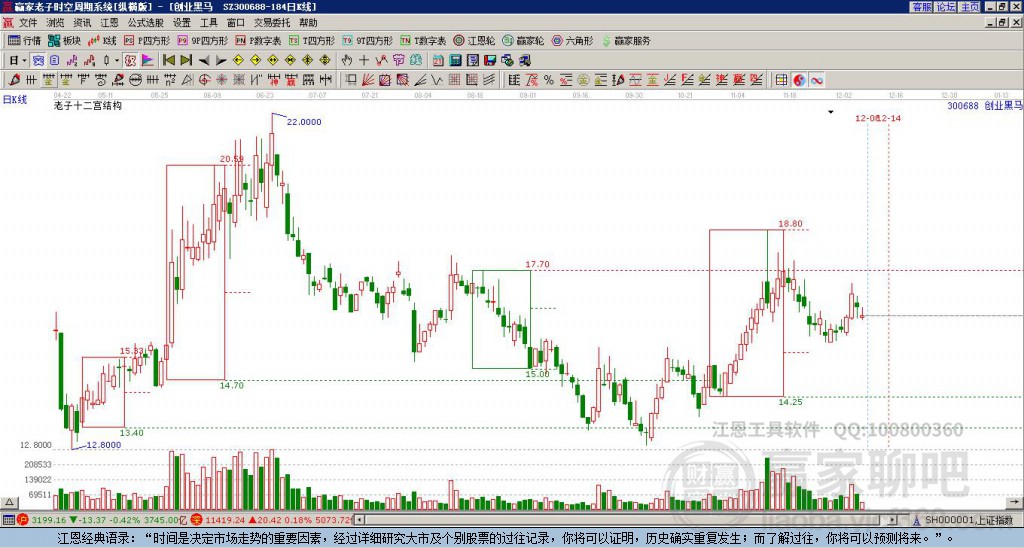Select the red pencil drawing tool

(14, 80)
